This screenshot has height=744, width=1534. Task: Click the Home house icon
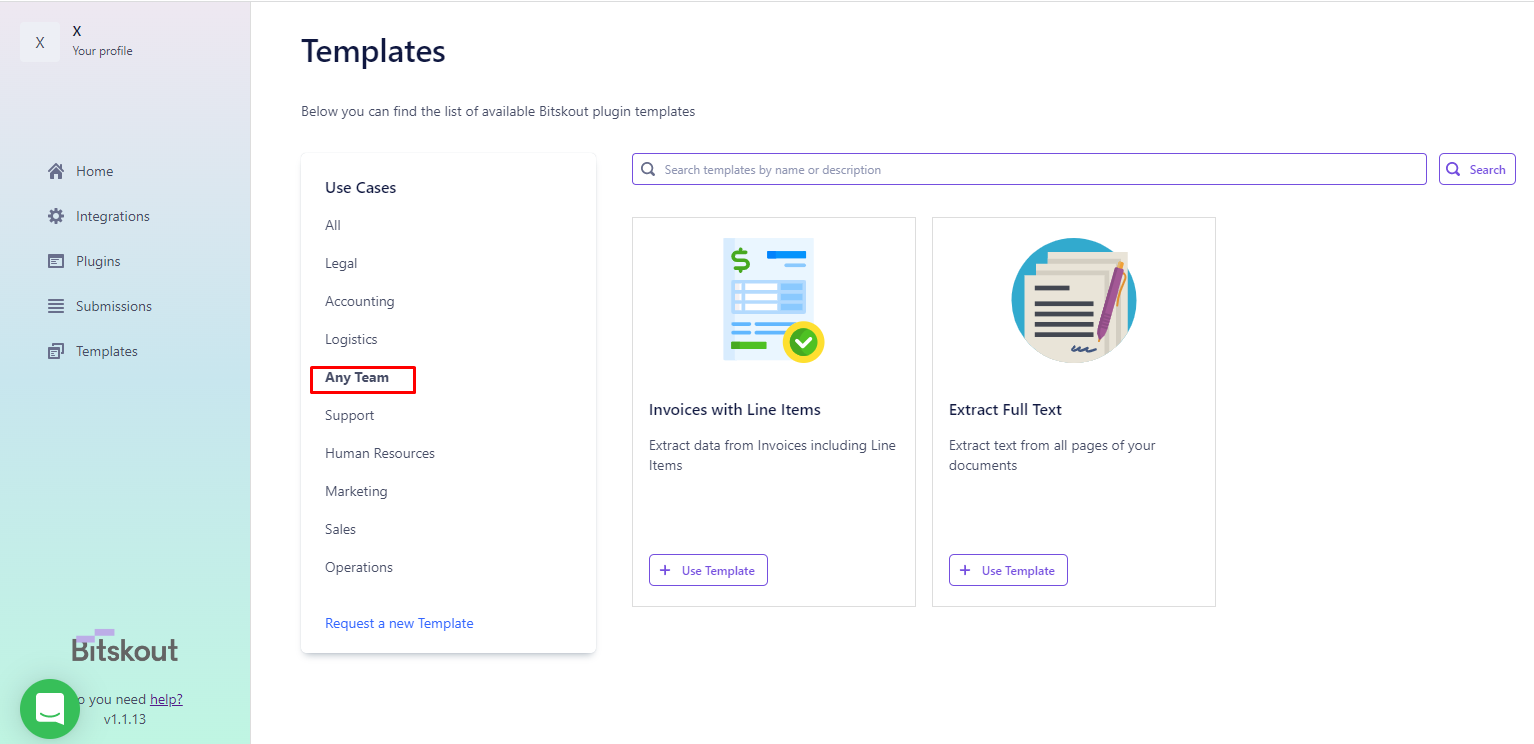point(56,171)
